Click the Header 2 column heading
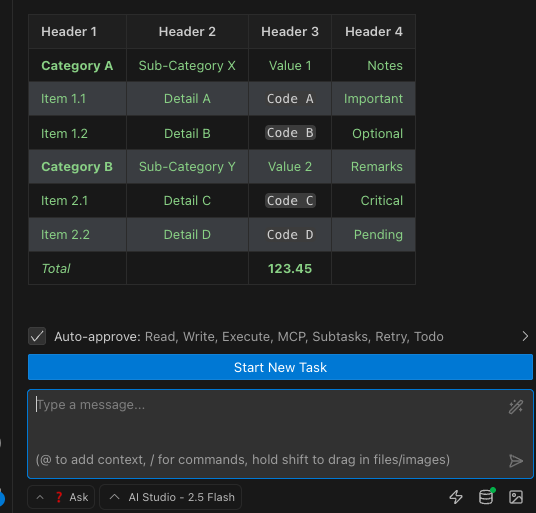536x513 pixels. [x=187, y=32]
